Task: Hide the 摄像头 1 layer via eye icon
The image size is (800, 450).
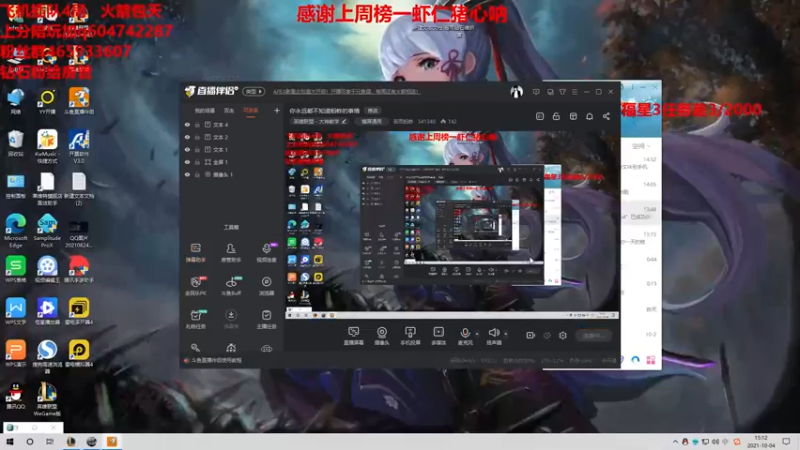Action: 187,174
